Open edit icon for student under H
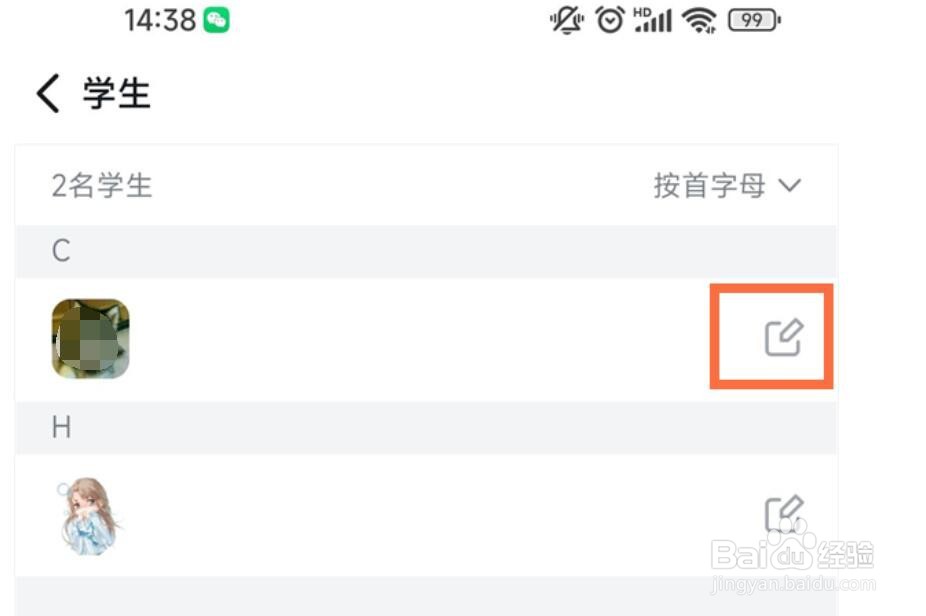926x616 pixels. click(784, 513)
